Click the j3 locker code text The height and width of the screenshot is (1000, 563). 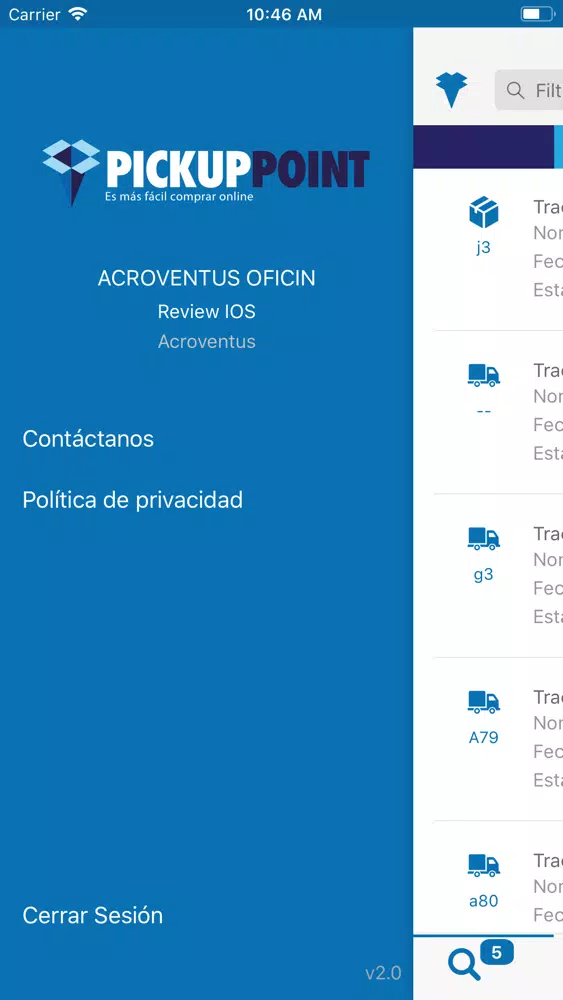click(x=483, y=247)
